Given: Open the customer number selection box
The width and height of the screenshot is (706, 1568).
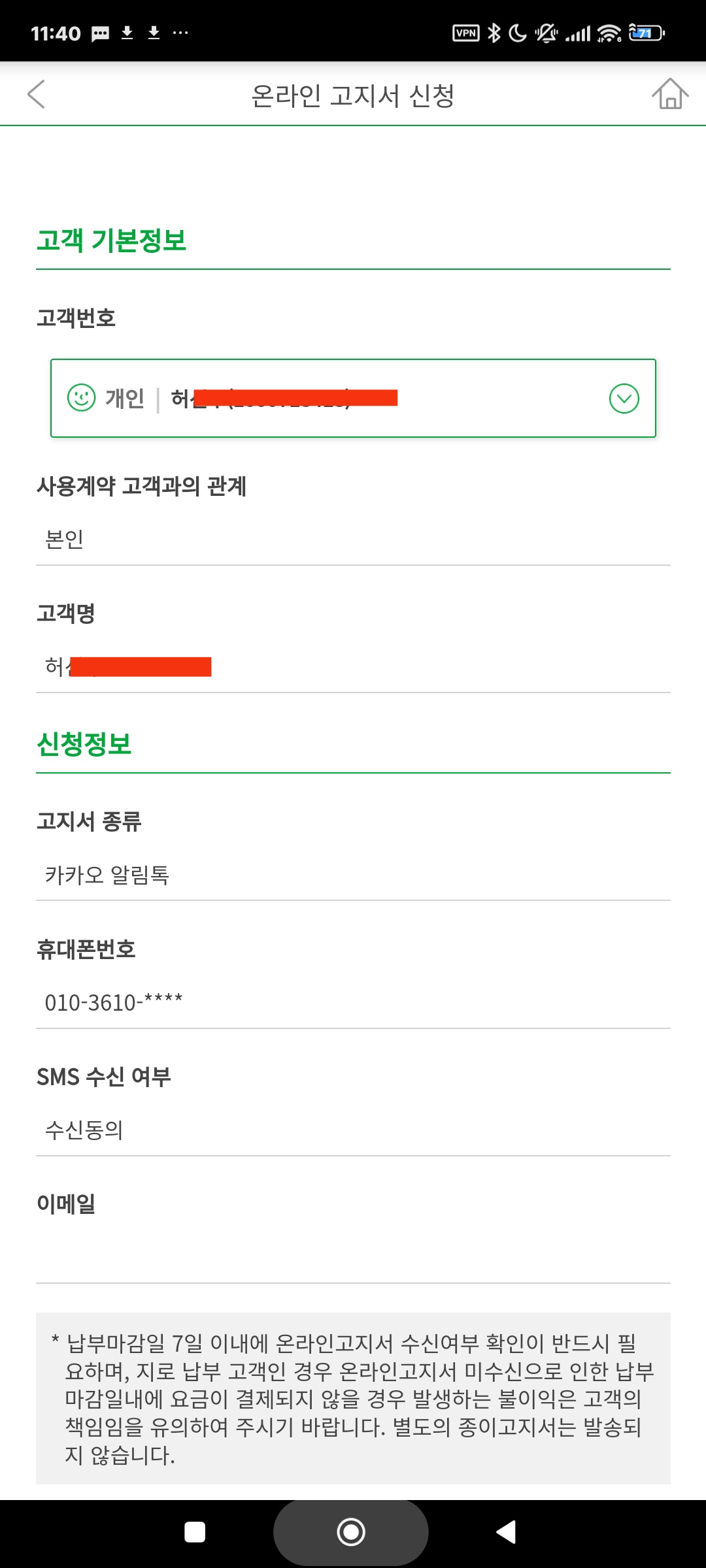Looking at the screenshot, I should point(353,398).
